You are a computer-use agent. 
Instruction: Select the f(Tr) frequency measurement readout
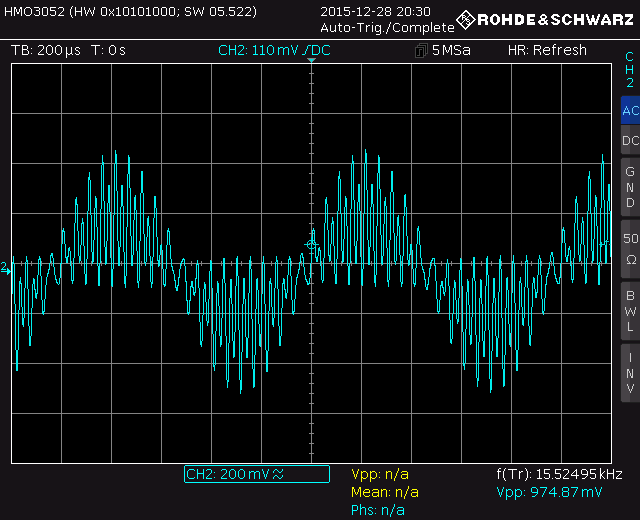[x=559, y=474]
